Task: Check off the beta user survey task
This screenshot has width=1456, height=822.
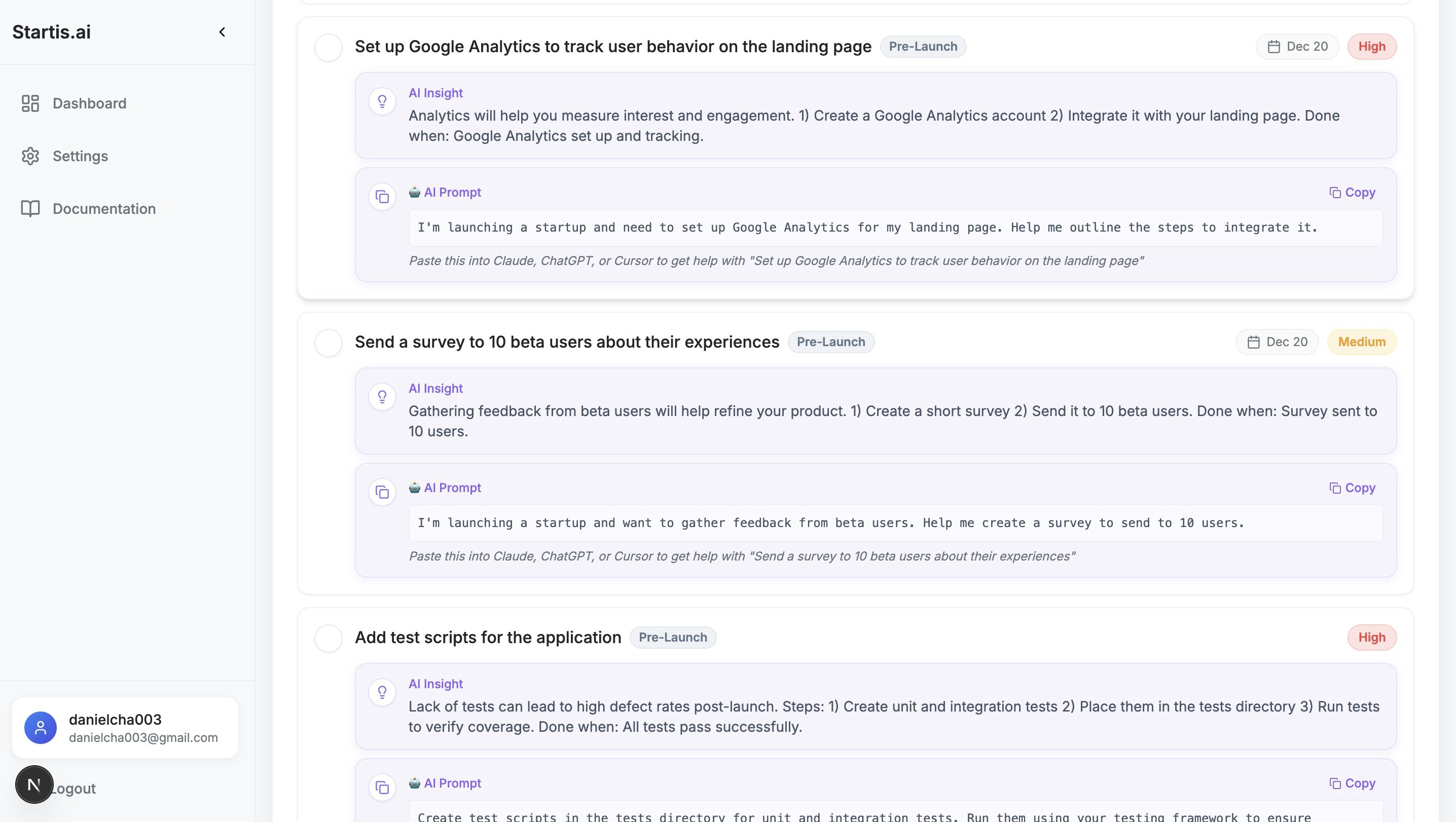Action: pos(328,343)
